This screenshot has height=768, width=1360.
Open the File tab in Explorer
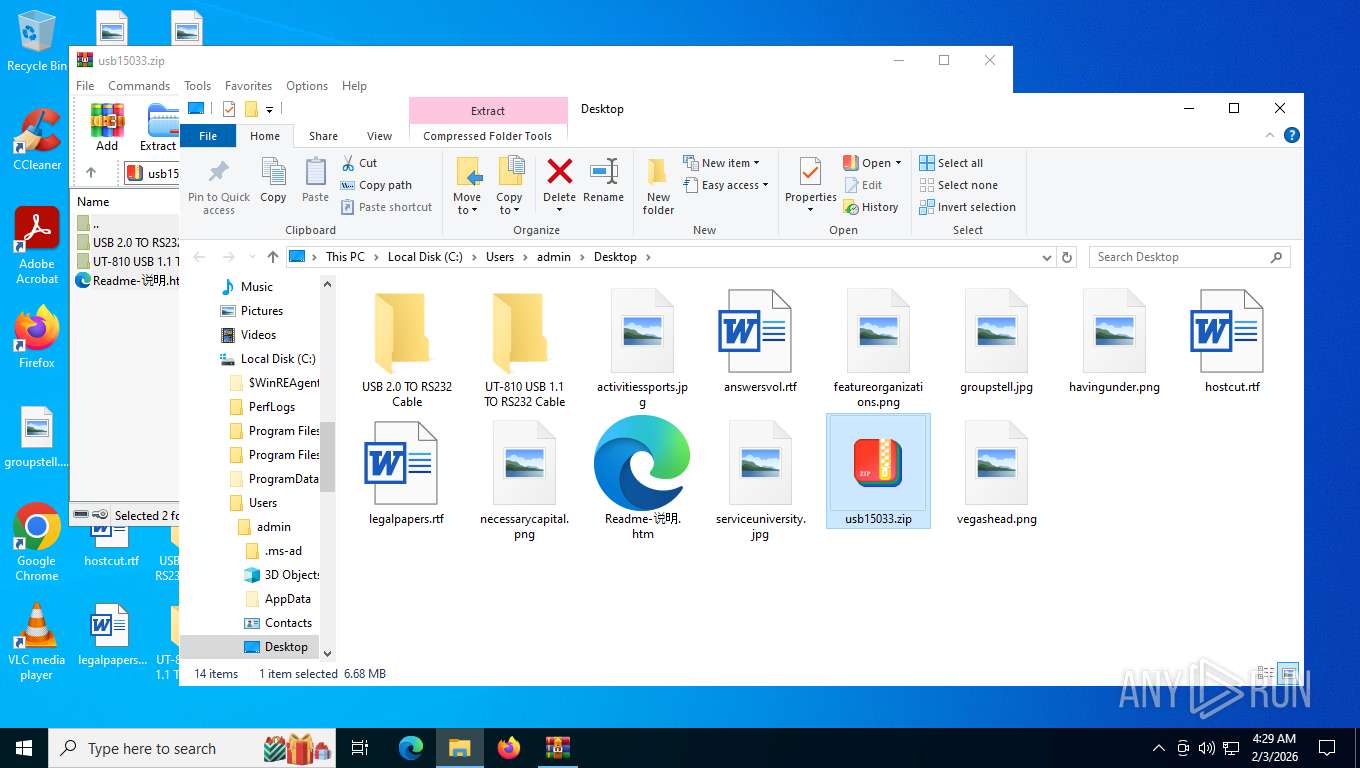point(208,136)
